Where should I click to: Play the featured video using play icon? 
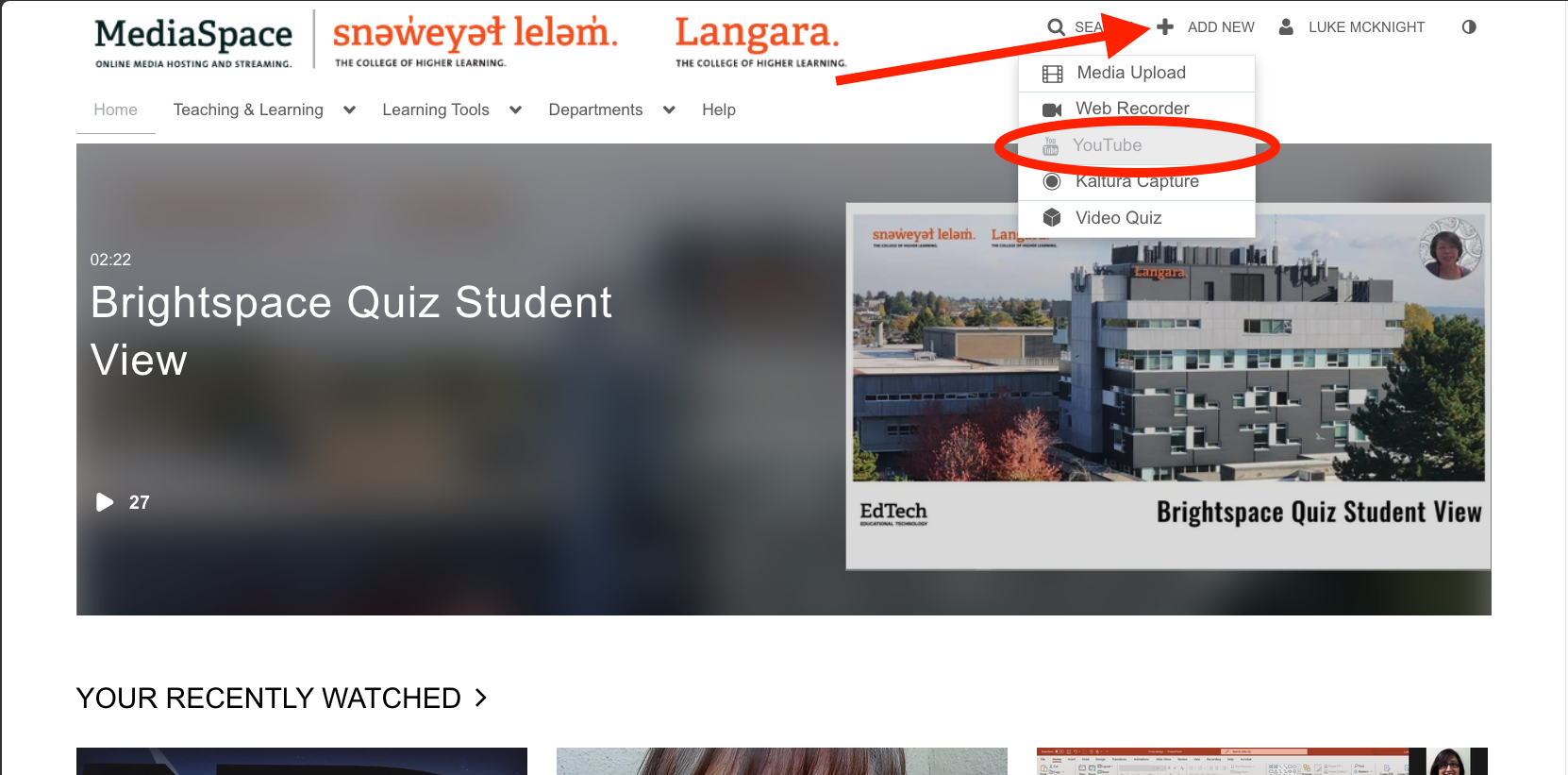click(105, 502)
